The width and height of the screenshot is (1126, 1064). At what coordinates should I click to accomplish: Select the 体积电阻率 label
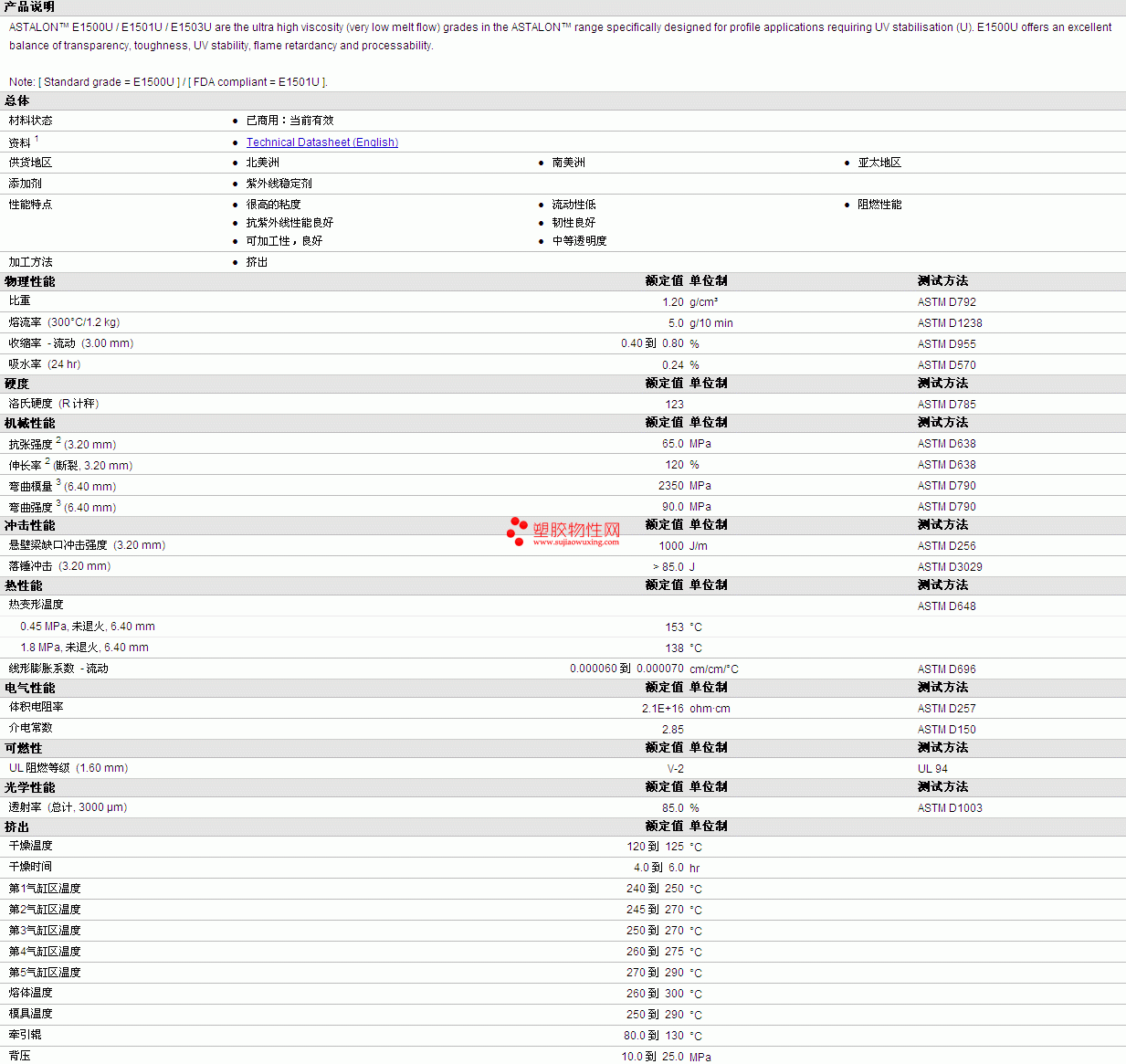pyautogui.click(x=37, y=707)
